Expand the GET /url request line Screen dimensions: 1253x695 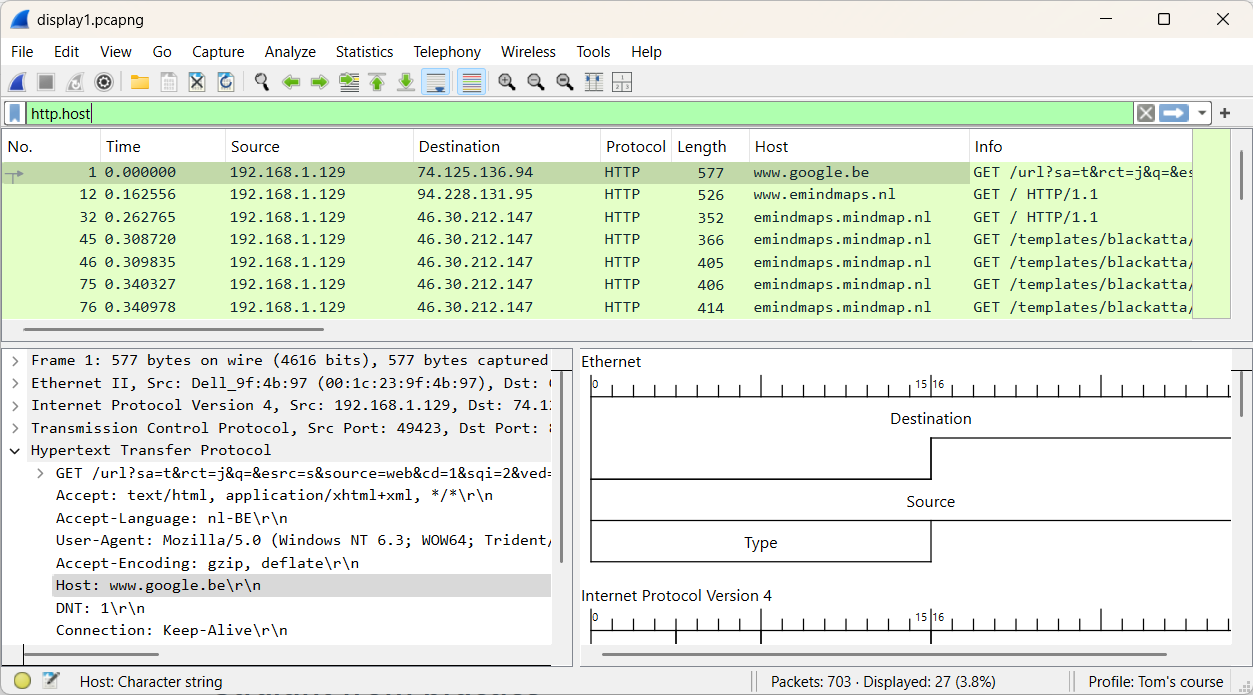coord(40,473)
